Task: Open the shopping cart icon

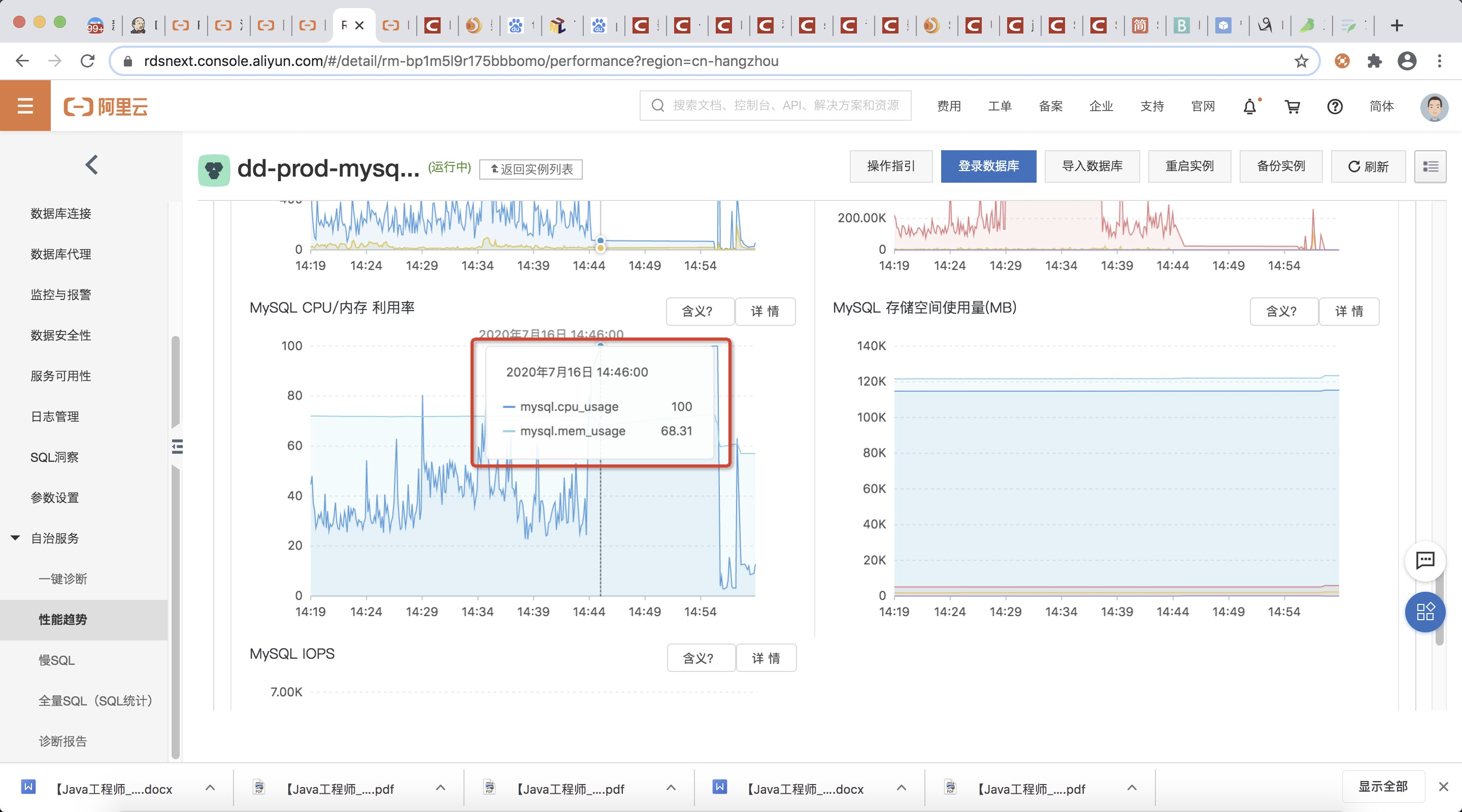Action: pyautogui.click(x=1292, y=107)
